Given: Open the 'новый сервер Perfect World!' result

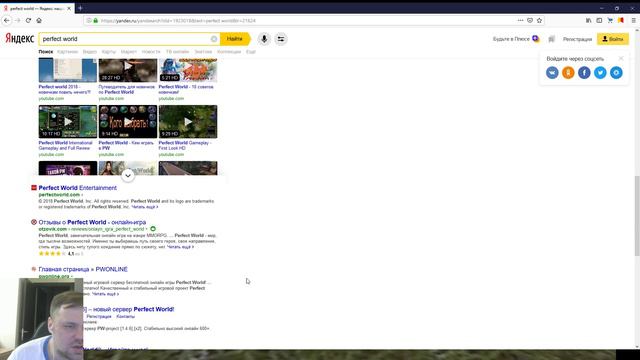Looking at the screenshot, I should 129,309.
